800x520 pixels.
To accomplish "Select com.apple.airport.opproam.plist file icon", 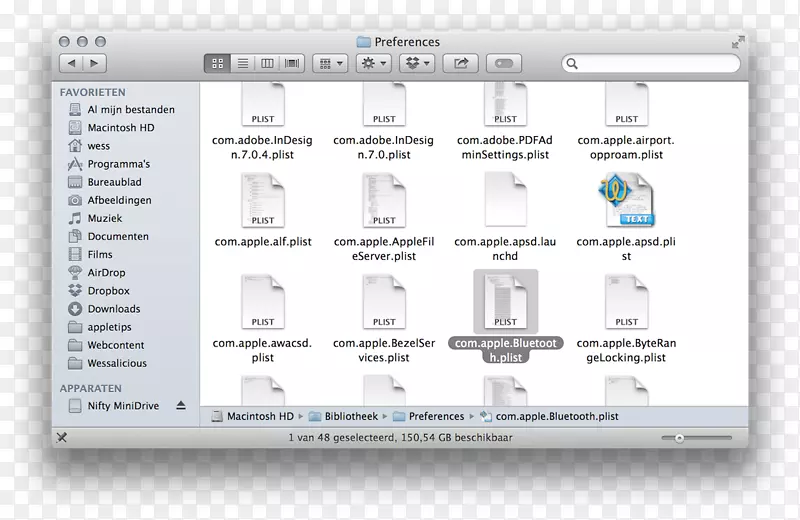I will click(627, 105).
